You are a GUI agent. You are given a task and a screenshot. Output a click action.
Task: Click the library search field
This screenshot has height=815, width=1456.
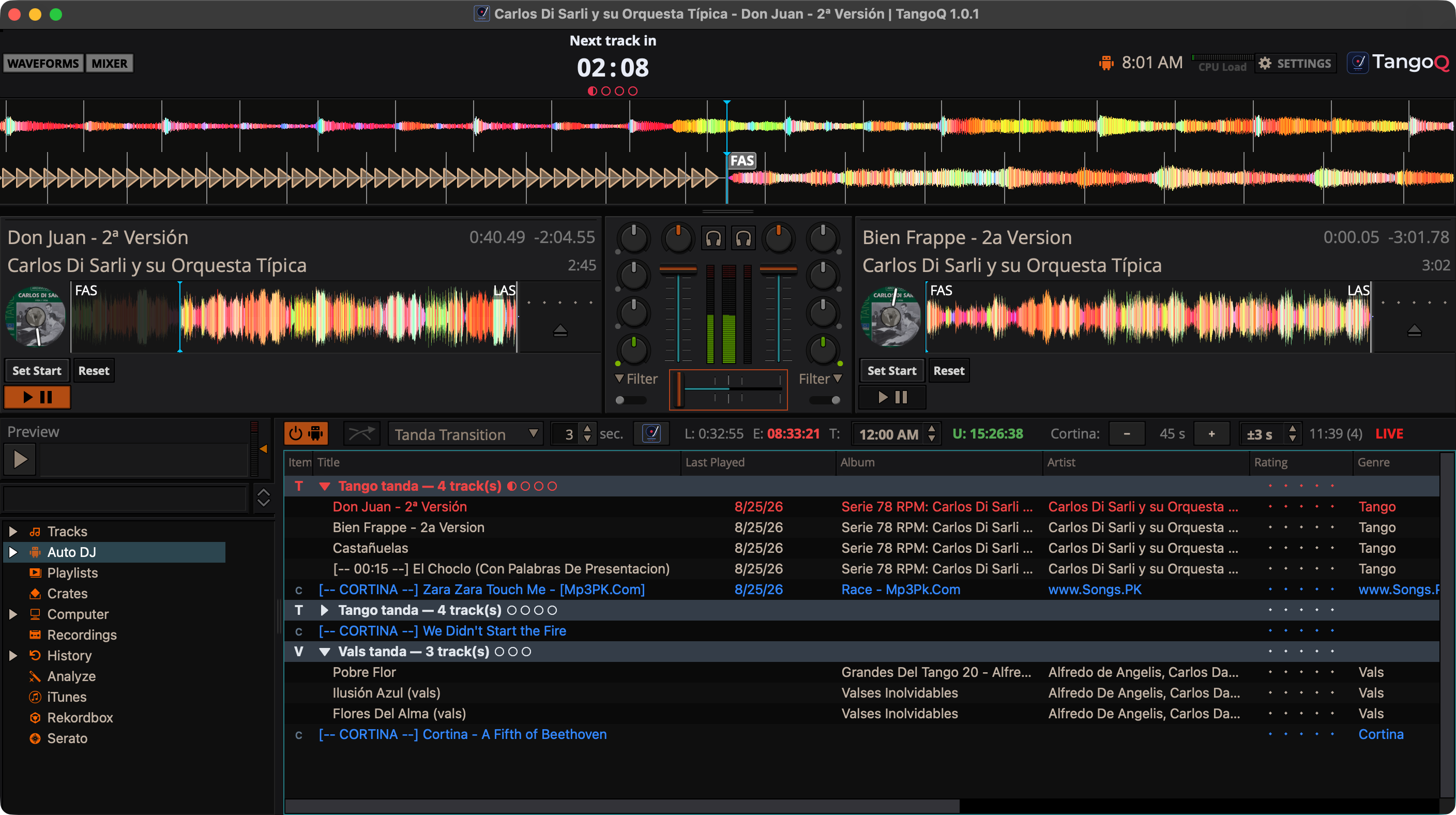[126, 498]
